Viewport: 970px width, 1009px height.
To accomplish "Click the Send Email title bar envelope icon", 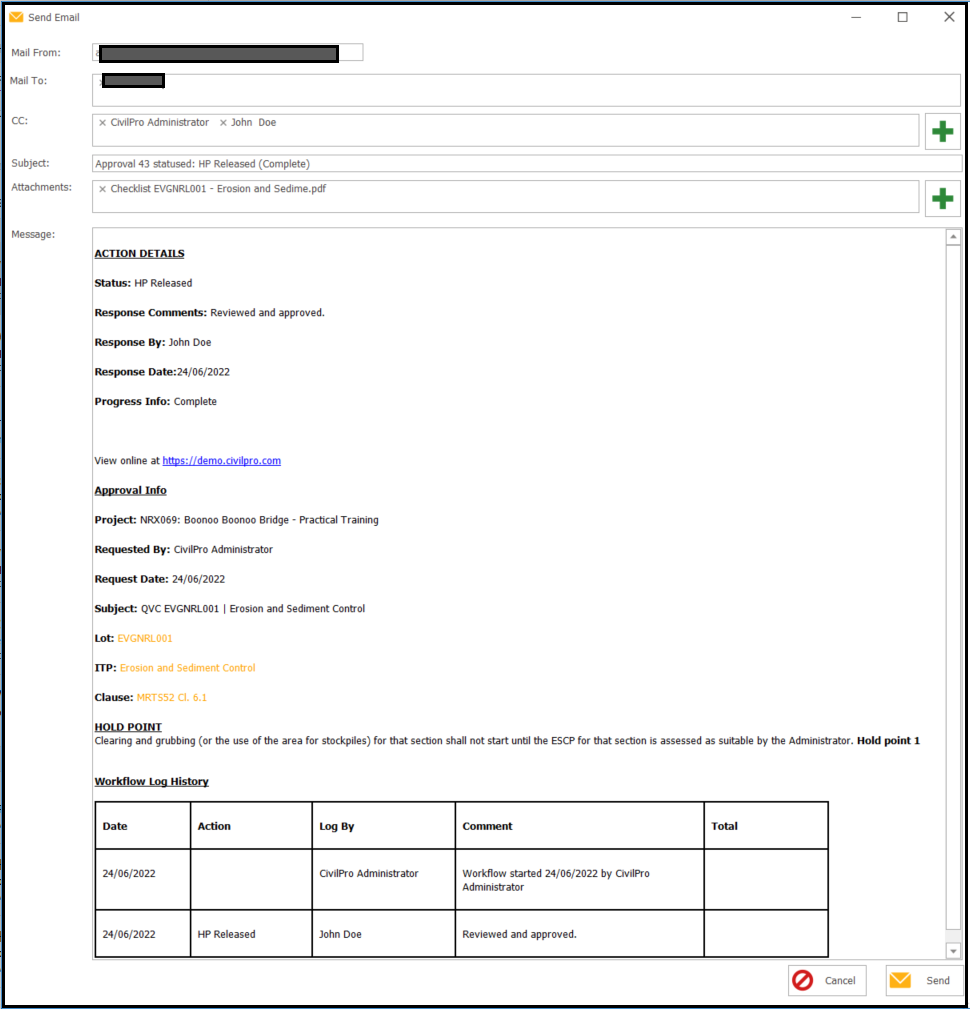I will point(16,17).
